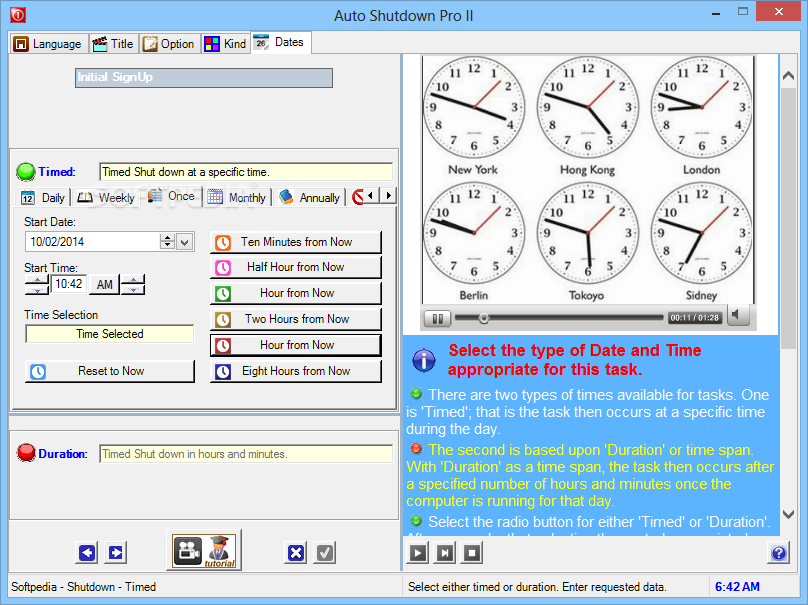Open the video tutorial button
Viewport: 808px width, 605px height.
tap(204, 550)
